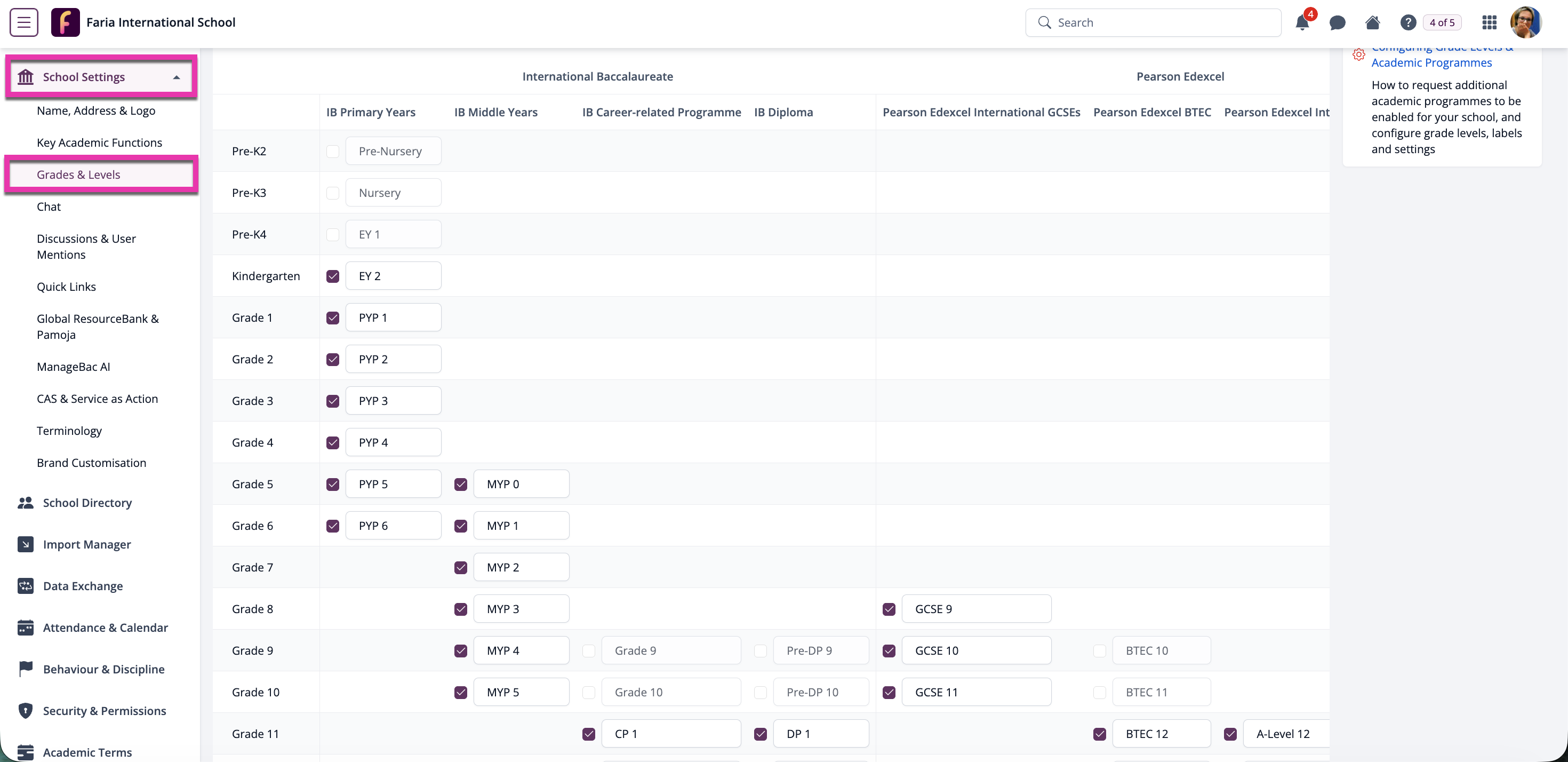Enable the Grade 10 Pre-DP 10 checkbox
The width and height of the screenshot is (1568, 762).
760,693
